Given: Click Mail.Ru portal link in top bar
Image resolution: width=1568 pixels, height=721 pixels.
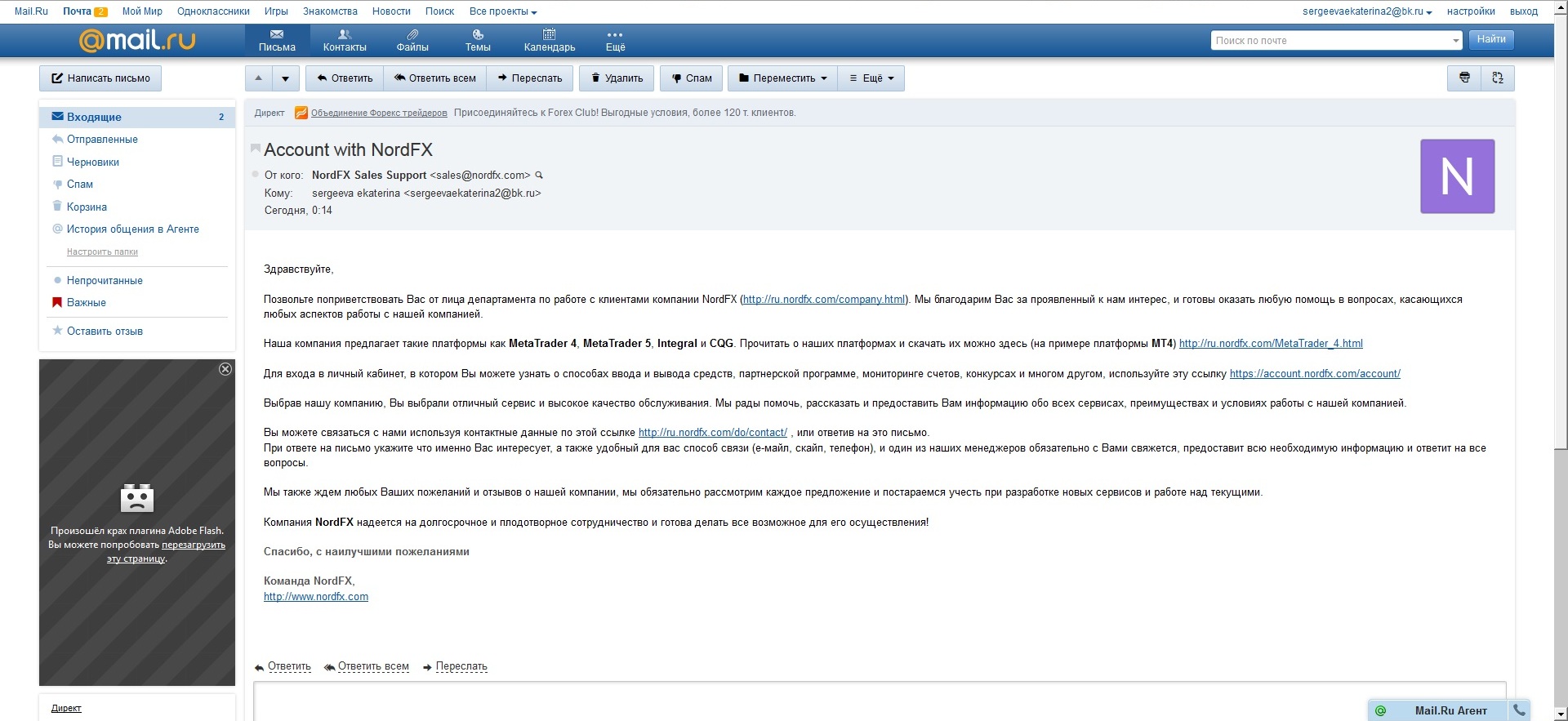Looking at the screenshot, I should pyautogui.click(x=31, y=11).
